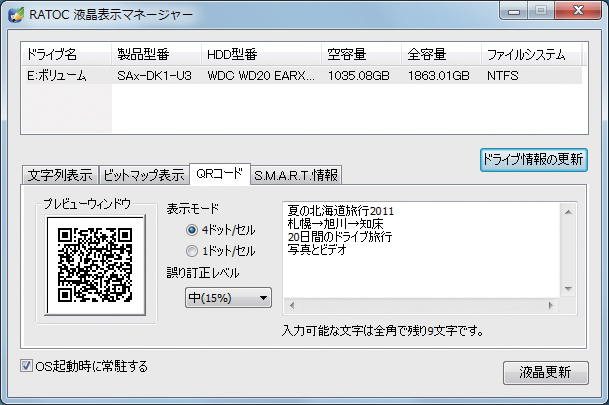The image size is (609, 405).
Task: Click the 製品型番 column header
Action: [x=157, y=54]
